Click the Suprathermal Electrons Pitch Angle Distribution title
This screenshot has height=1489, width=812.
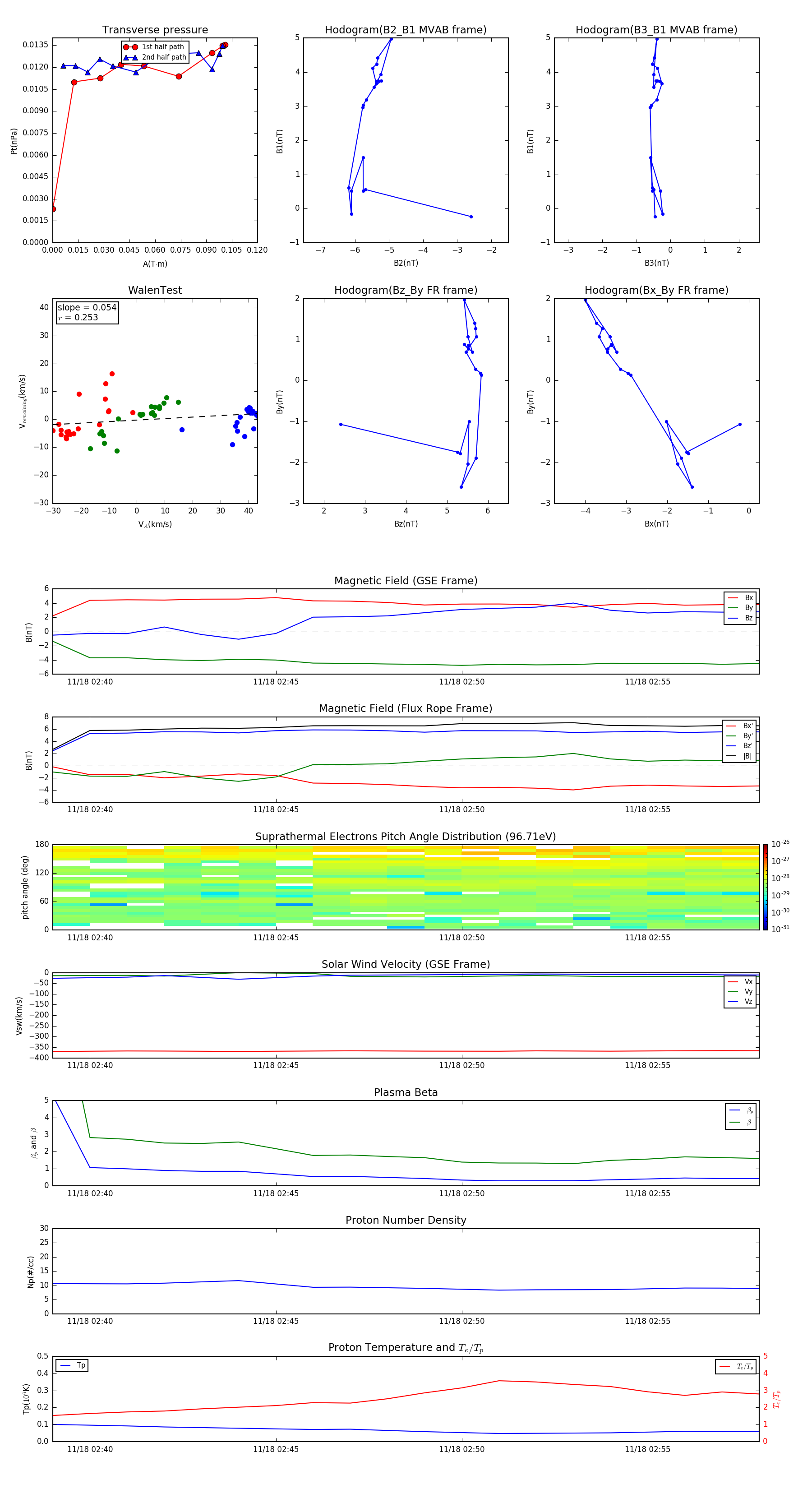click(406, 837)
